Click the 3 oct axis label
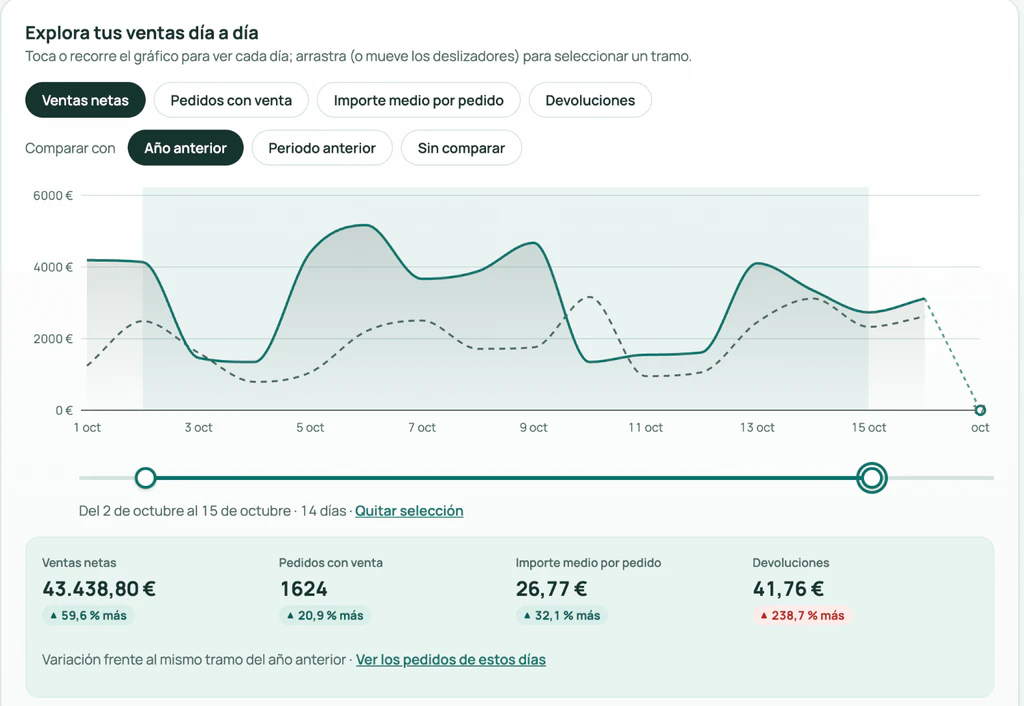Viewport: 1024px width, 706px height. point(199,427)
